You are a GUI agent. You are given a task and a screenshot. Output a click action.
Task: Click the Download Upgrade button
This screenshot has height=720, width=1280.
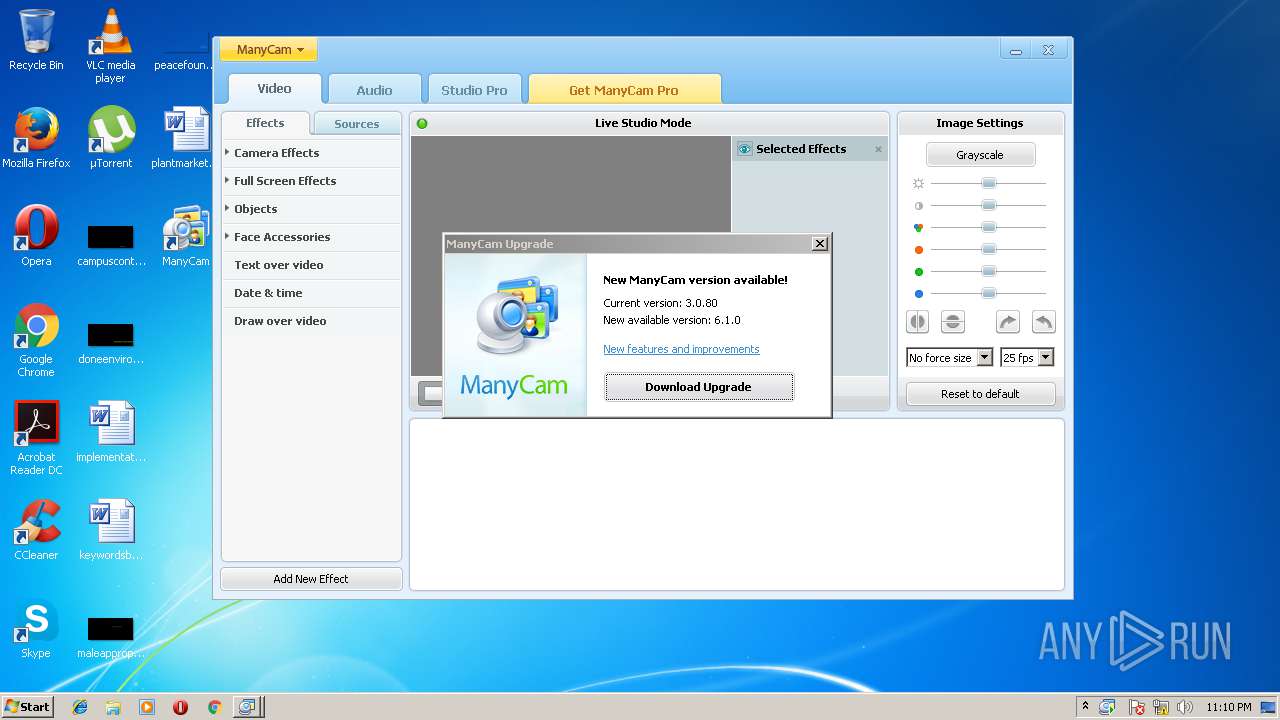[x=699, y=387]
